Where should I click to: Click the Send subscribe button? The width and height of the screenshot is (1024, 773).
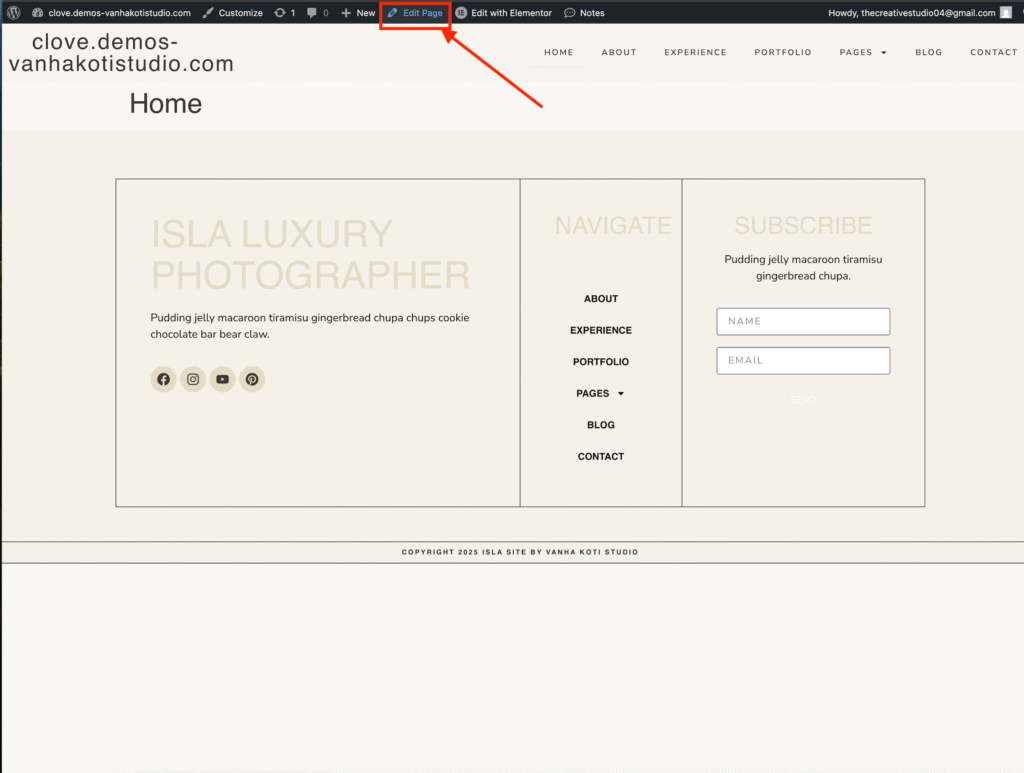[x=803, y=400]
